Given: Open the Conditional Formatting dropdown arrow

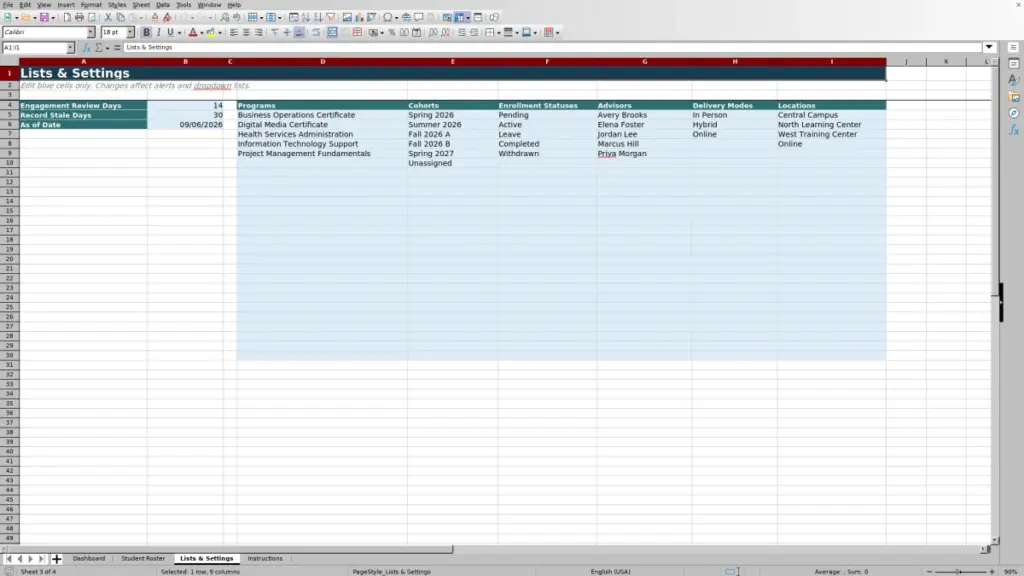Looking at the screenshot, I should [x=558, y=33].
